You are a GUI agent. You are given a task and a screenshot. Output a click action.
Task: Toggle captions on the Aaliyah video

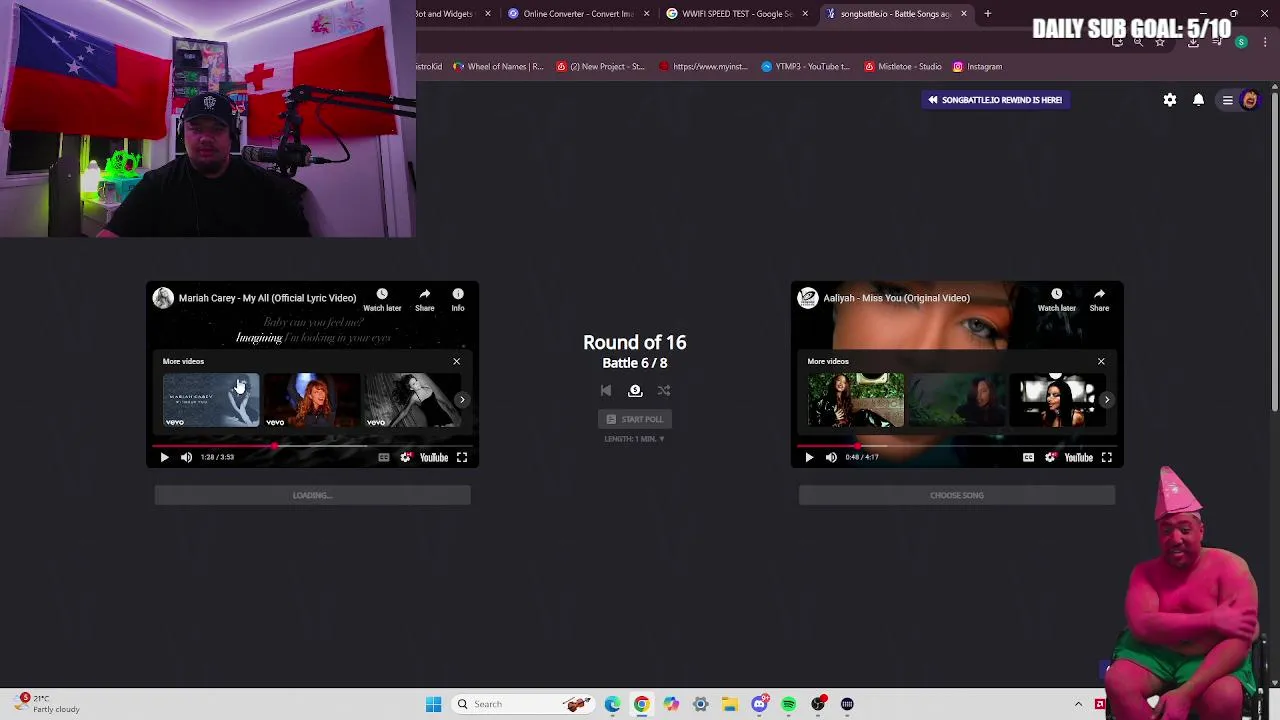[x=1028, y=457]
